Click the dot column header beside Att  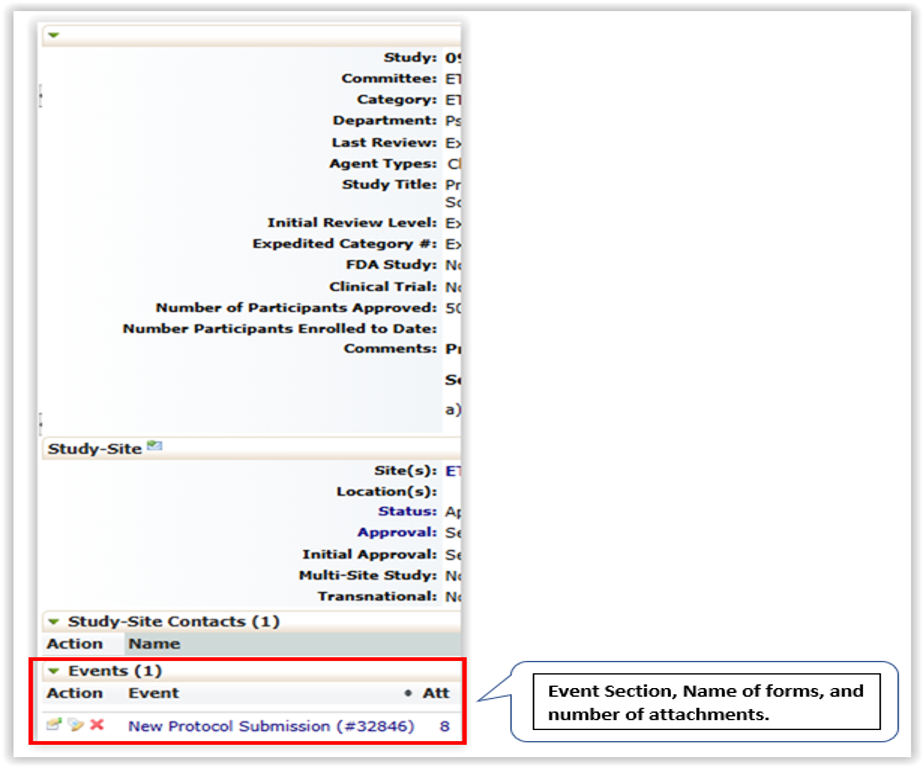(407, 693)
